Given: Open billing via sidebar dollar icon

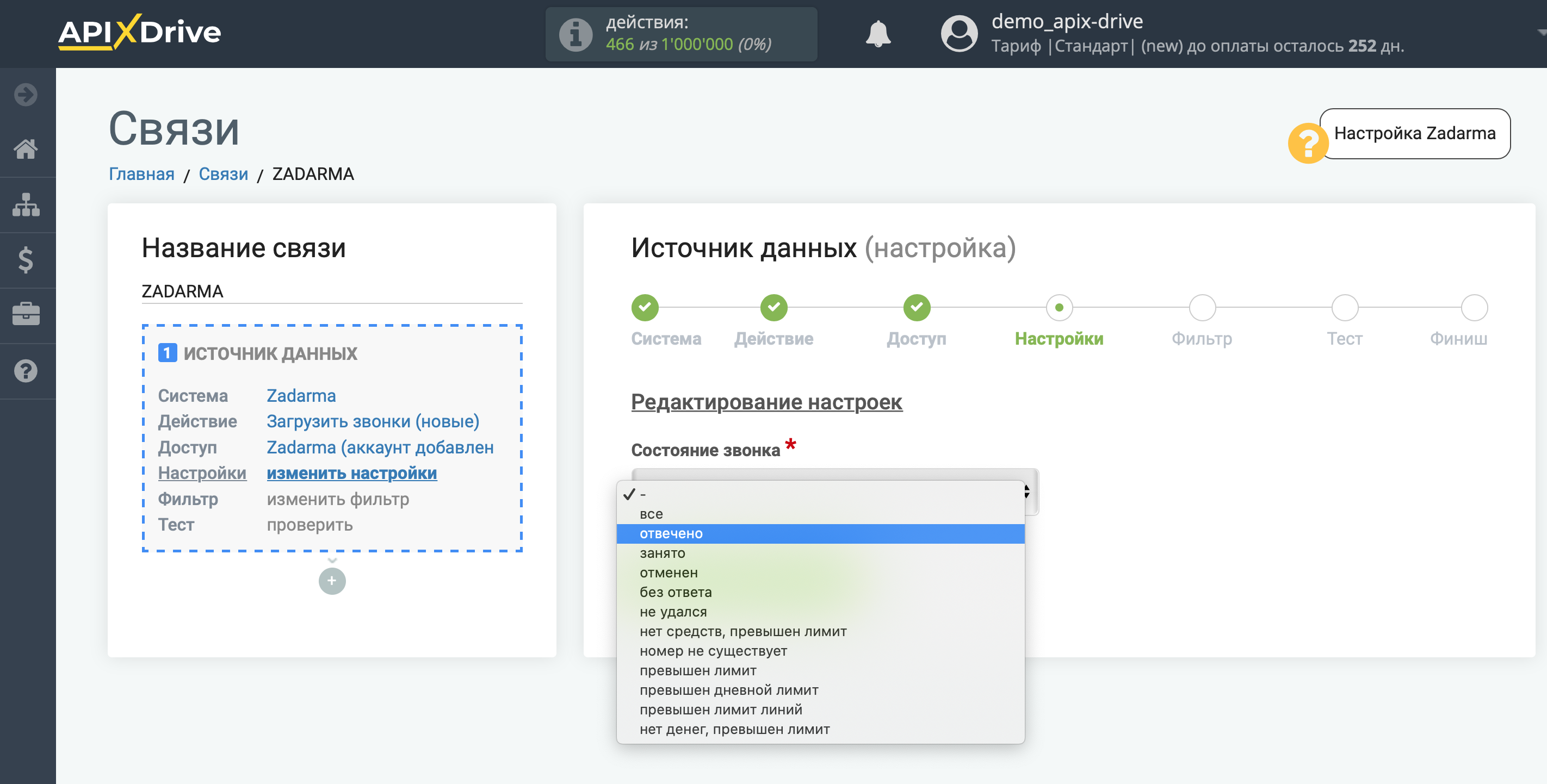Looking at the screenshot, I should (x=26, y=260).
